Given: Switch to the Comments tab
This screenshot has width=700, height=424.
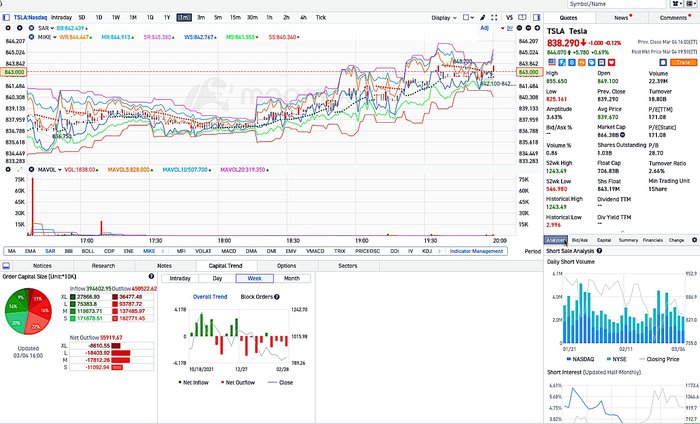Looking at the screenshot, I should pyautogui.click(x=673, y=18).
